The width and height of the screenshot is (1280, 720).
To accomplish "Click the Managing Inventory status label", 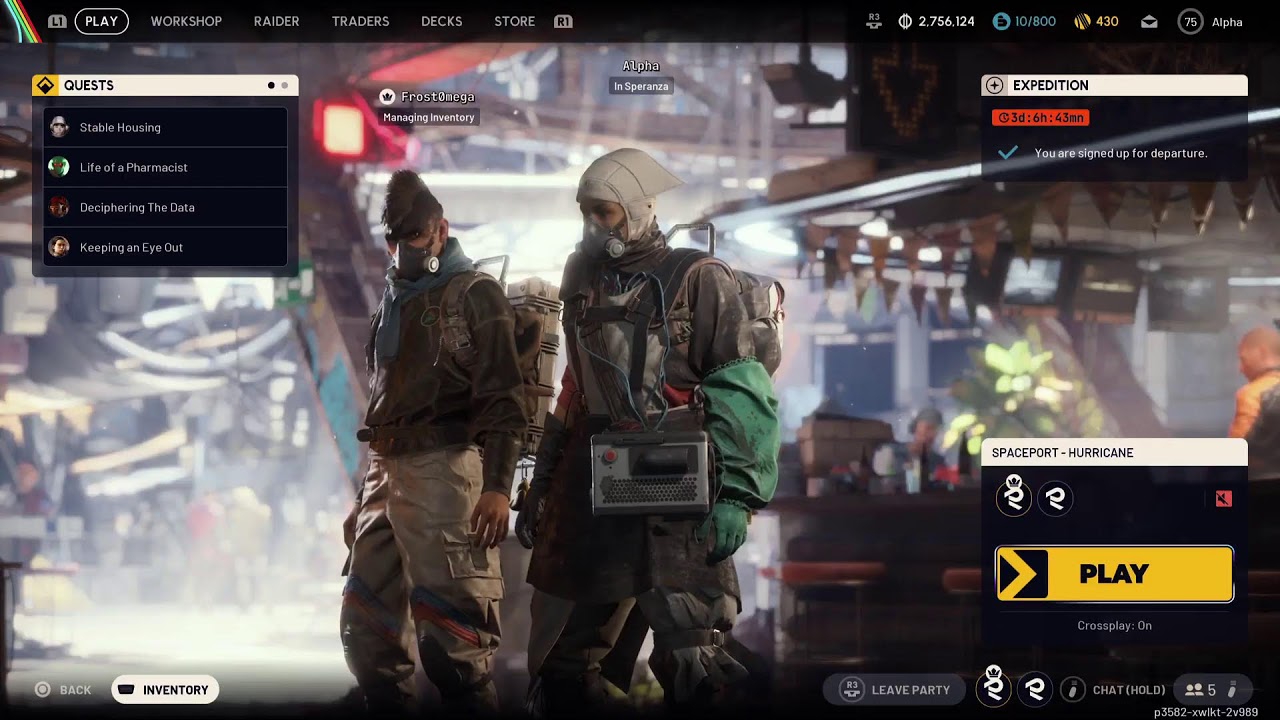I will coord(428,118).
